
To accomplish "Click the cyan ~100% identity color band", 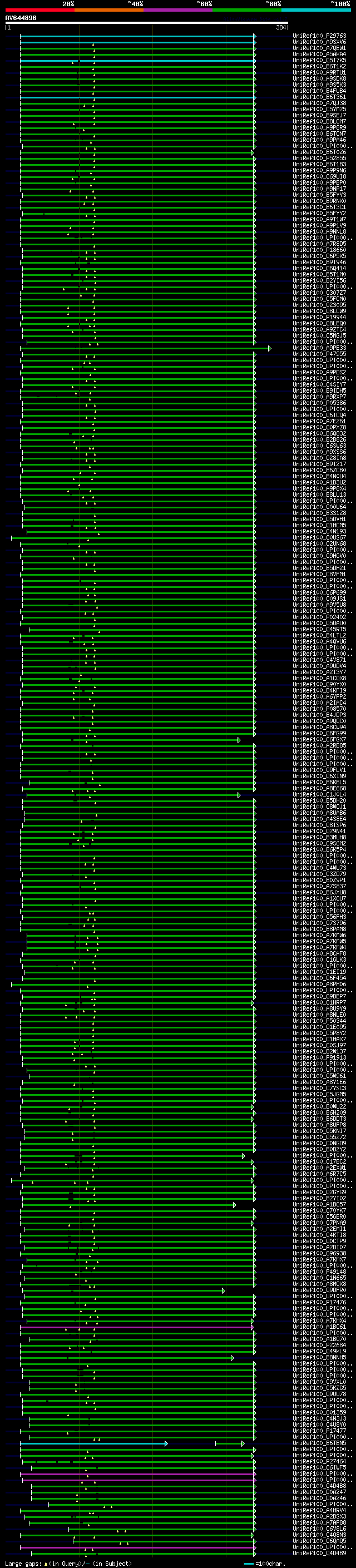I will pos(316,10).
